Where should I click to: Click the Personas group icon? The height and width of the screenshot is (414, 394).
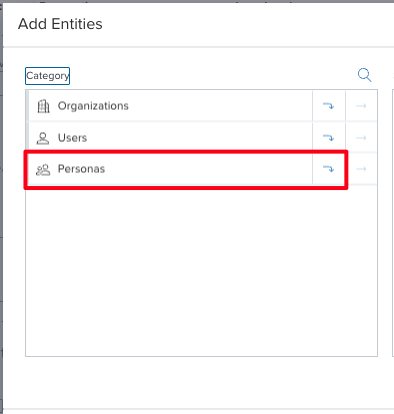point(43,170)
